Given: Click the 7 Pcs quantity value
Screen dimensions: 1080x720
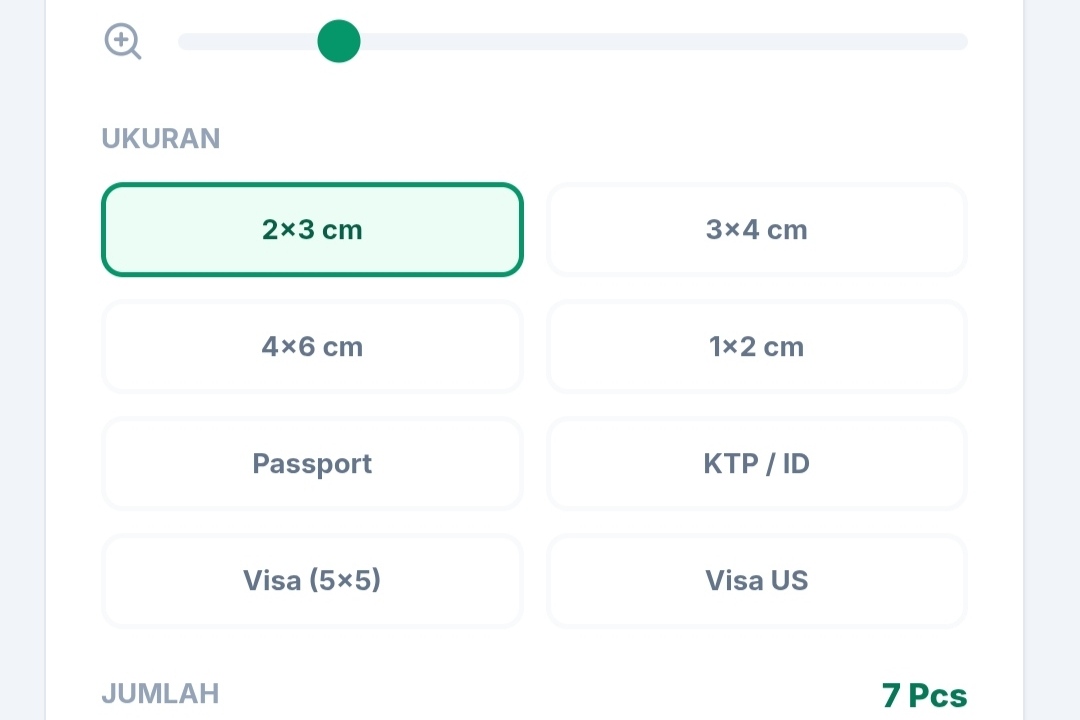Looking at the screenshot, I should (x=924, y=695).
